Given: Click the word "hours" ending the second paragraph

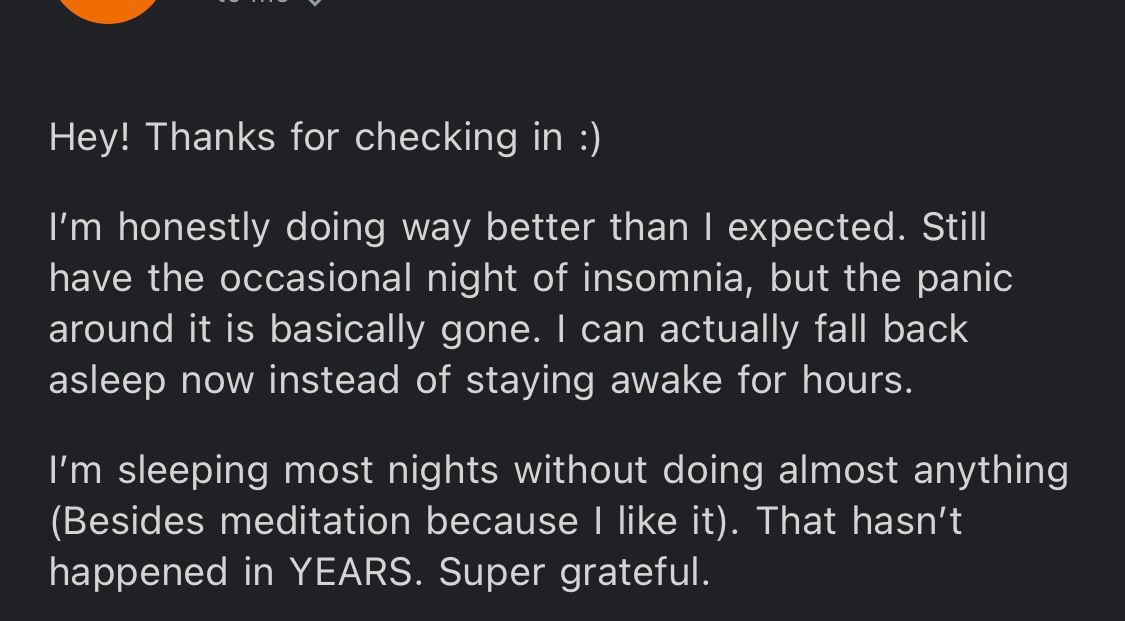Looking at the screenshot, I should pyautogui.click(x=857, y=379).
